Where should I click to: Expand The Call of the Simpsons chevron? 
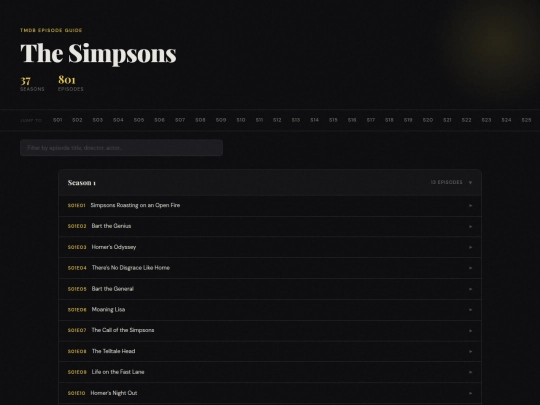tap(470, 331)
